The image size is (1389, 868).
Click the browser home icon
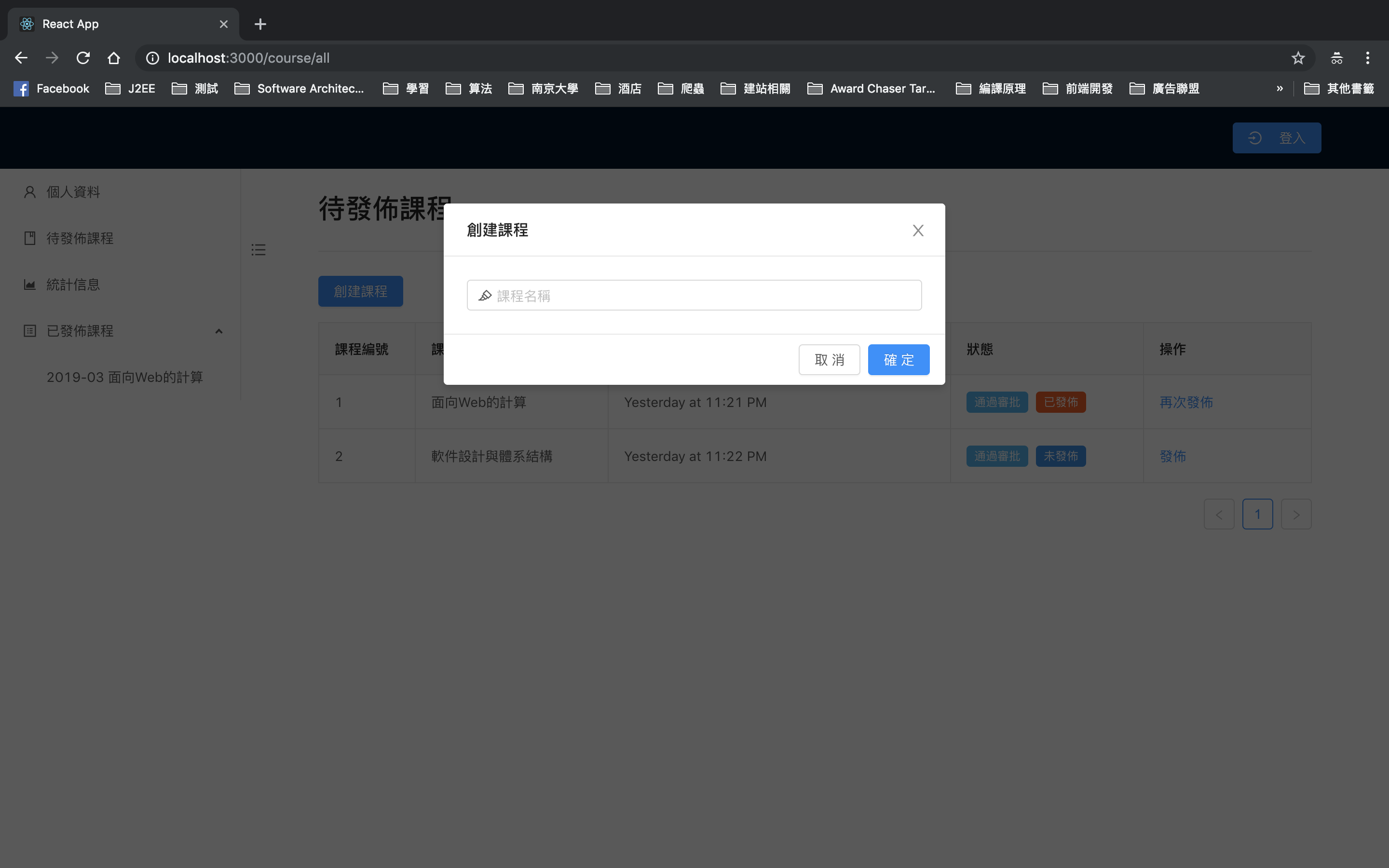114,58
